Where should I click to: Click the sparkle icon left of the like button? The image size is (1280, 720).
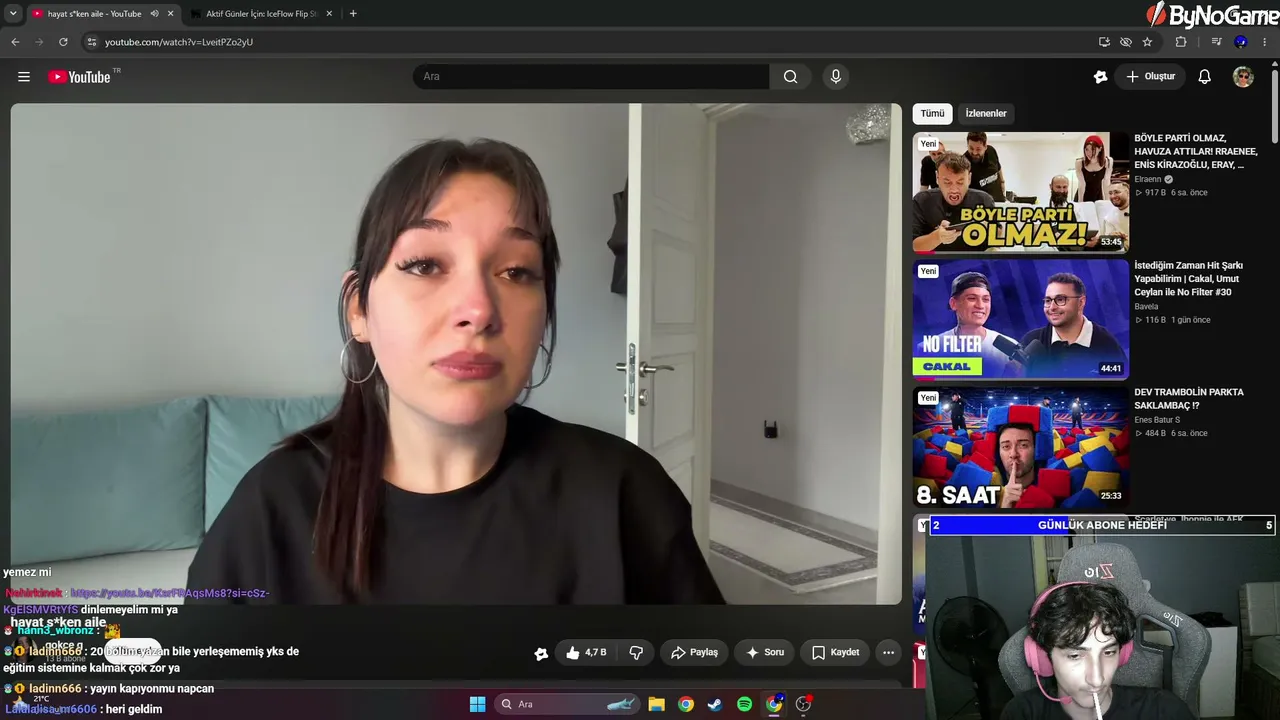coord(541,654)
